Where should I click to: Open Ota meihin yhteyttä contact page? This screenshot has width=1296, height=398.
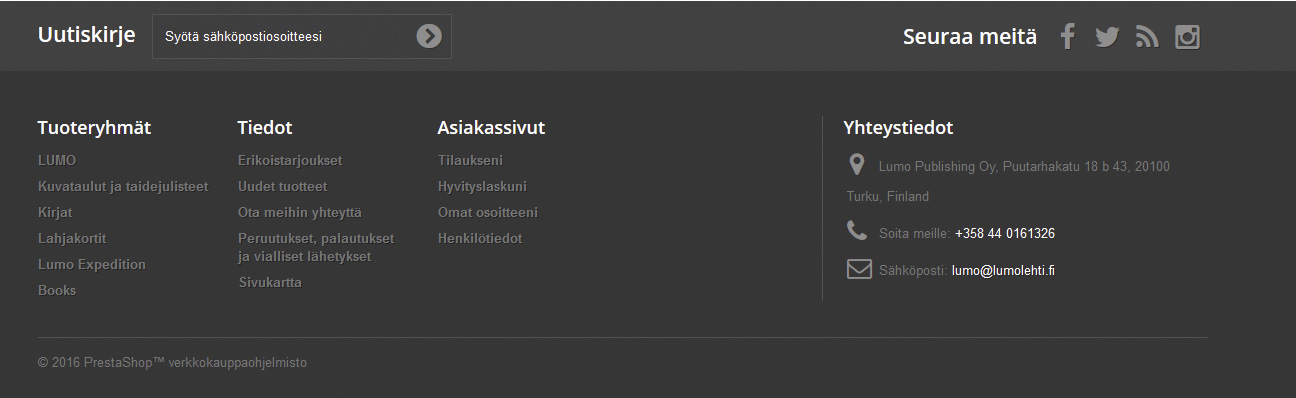coord(300,212)
